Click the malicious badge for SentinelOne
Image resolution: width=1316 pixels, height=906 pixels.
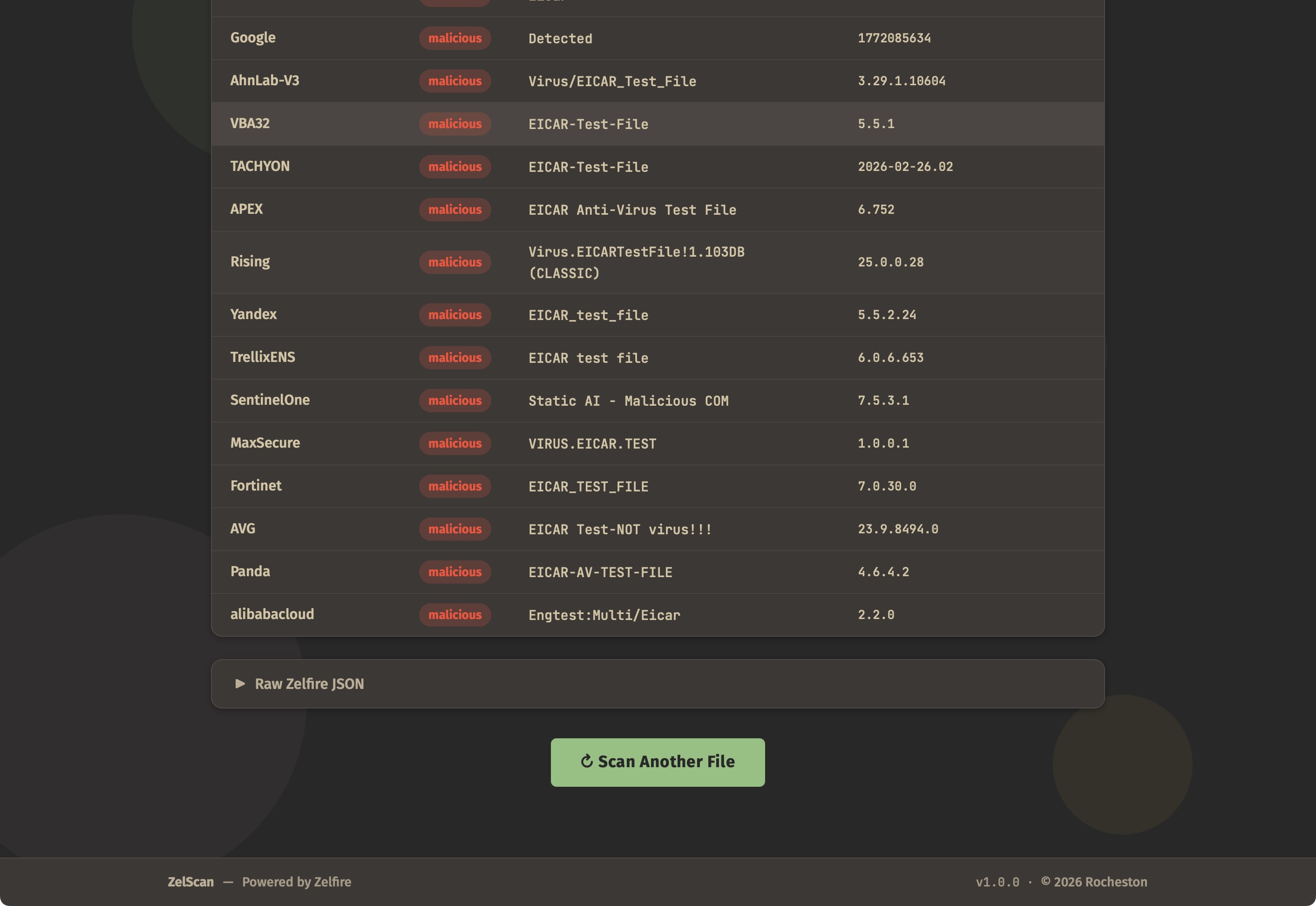(x=454, y=401)
